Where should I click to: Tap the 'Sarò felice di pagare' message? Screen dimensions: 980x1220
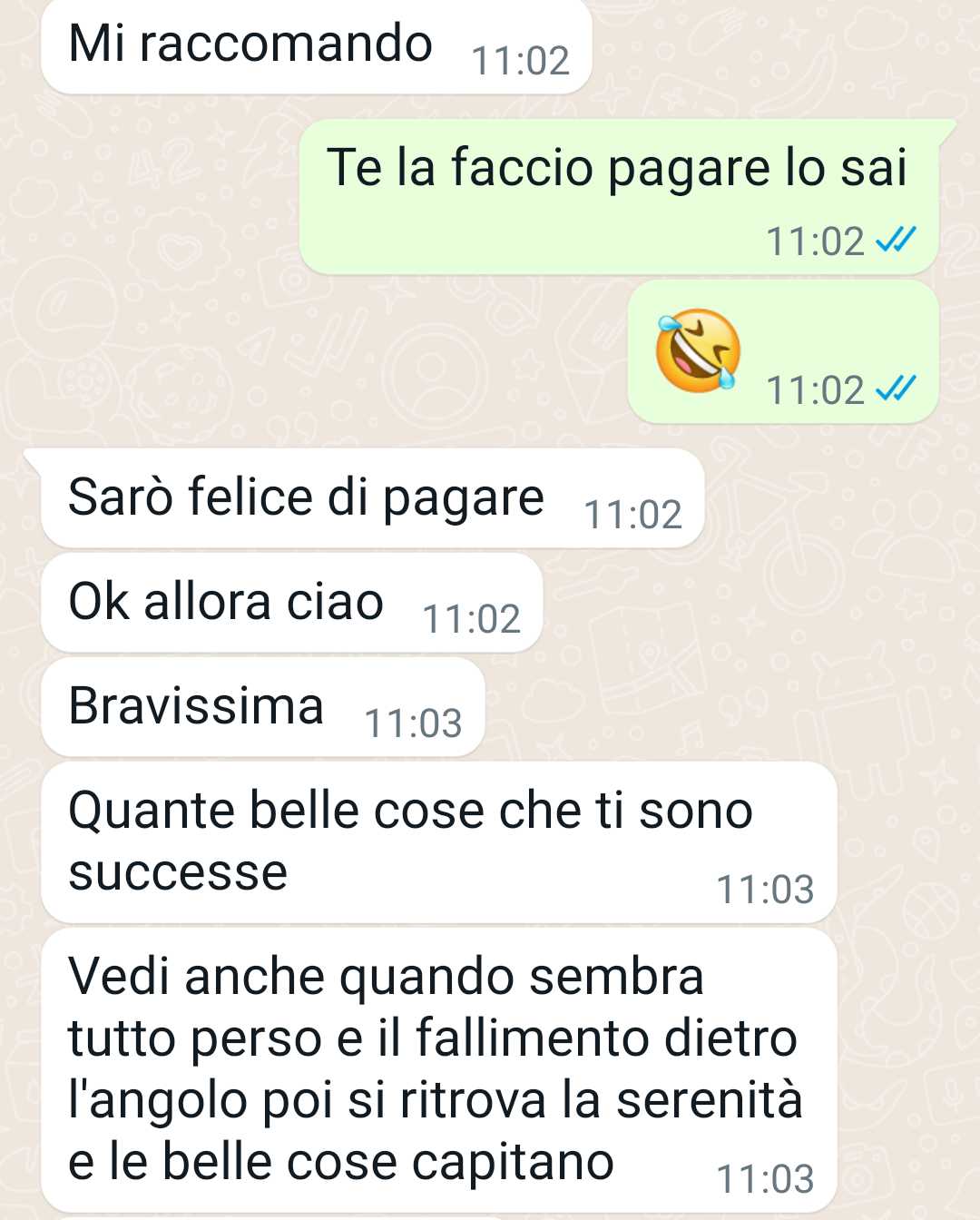pyautogui.click(x=373, y=498)
